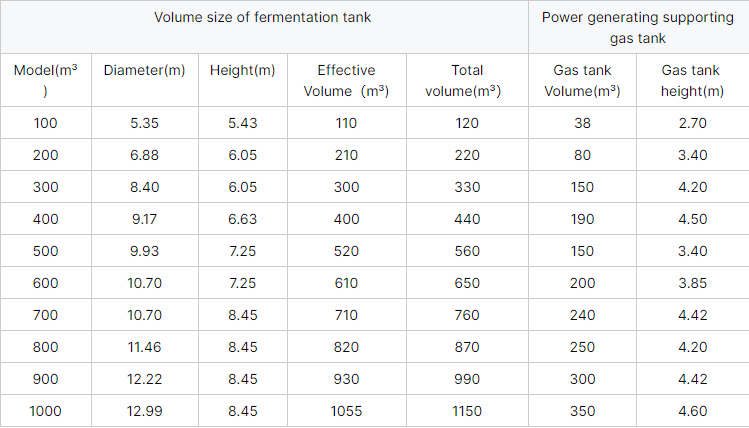Click model cell 100
Screen dimensions: 749x428
click(45, 123)
